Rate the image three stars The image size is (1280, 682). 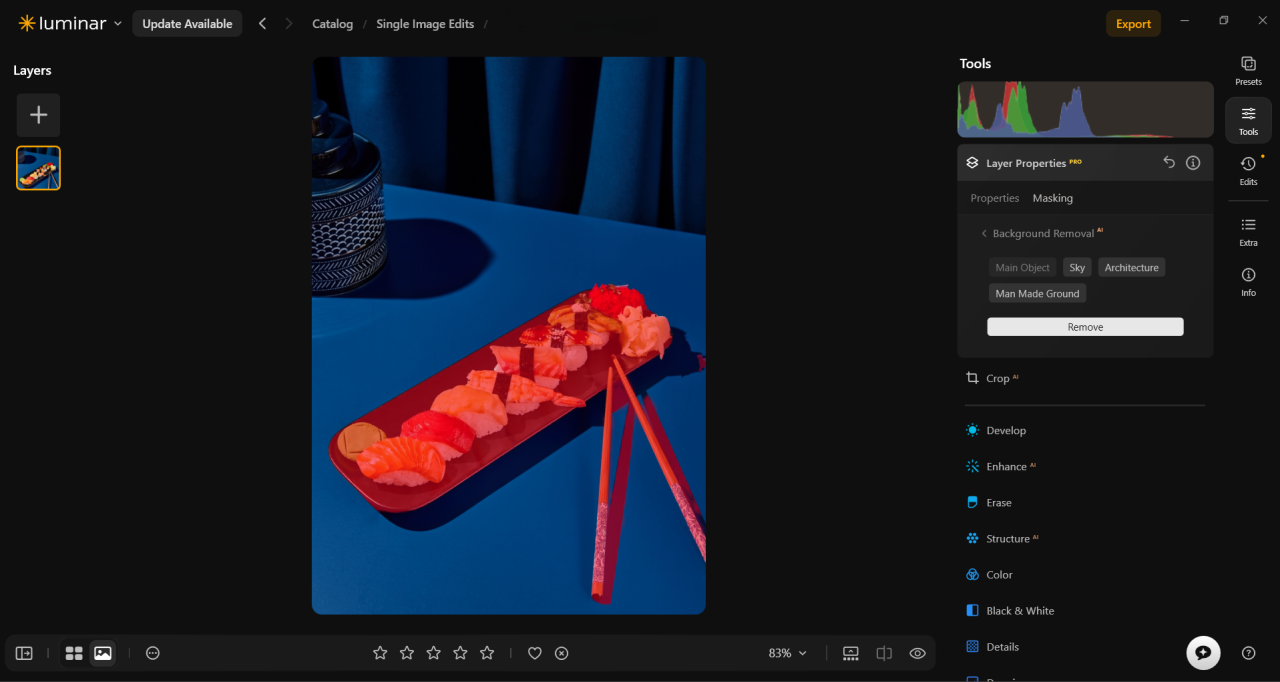tap(434, 653)
